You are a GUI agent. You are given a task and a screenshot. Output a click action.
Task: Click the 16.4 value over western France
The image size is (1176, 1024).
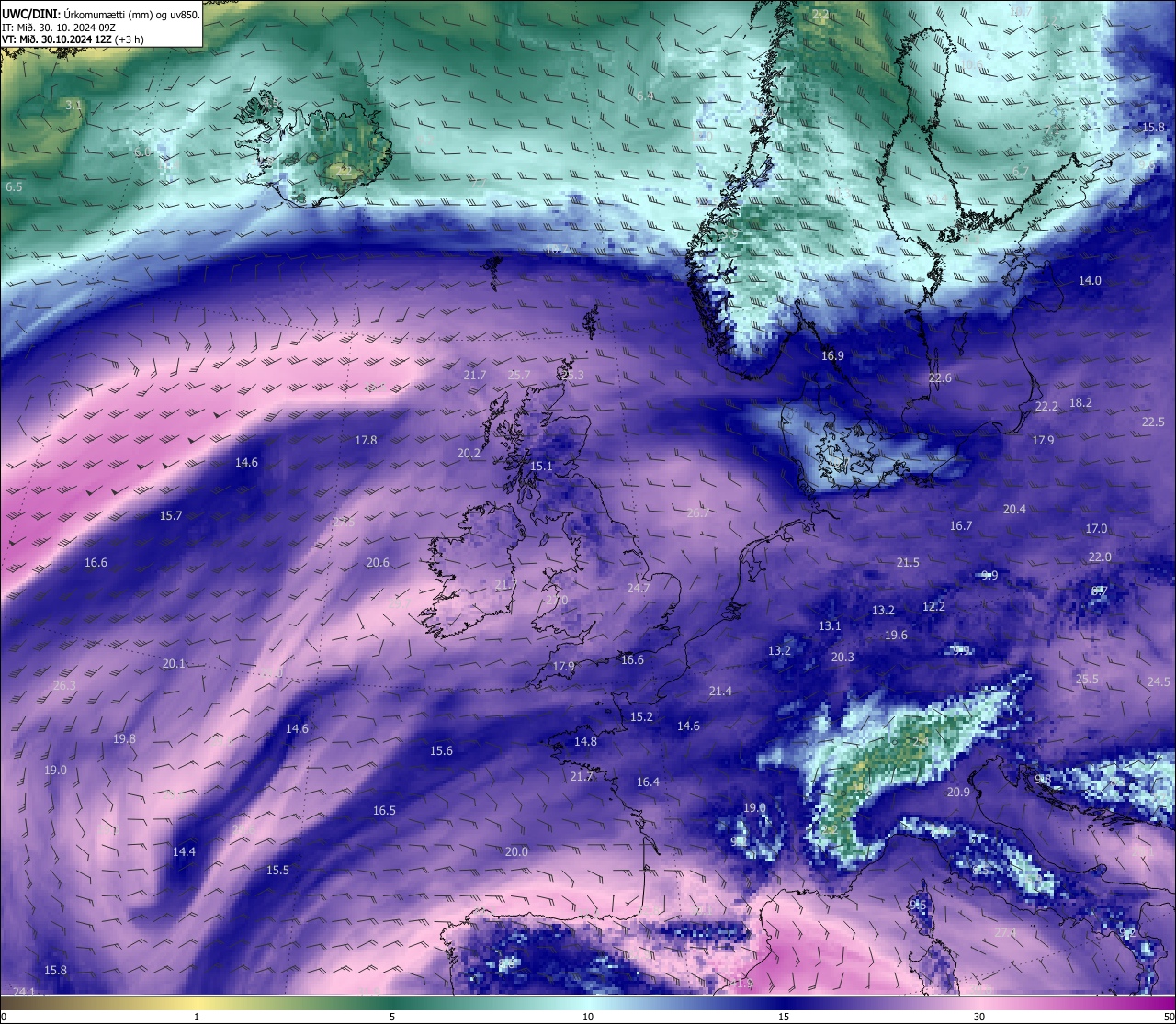(x=648, y=782)
